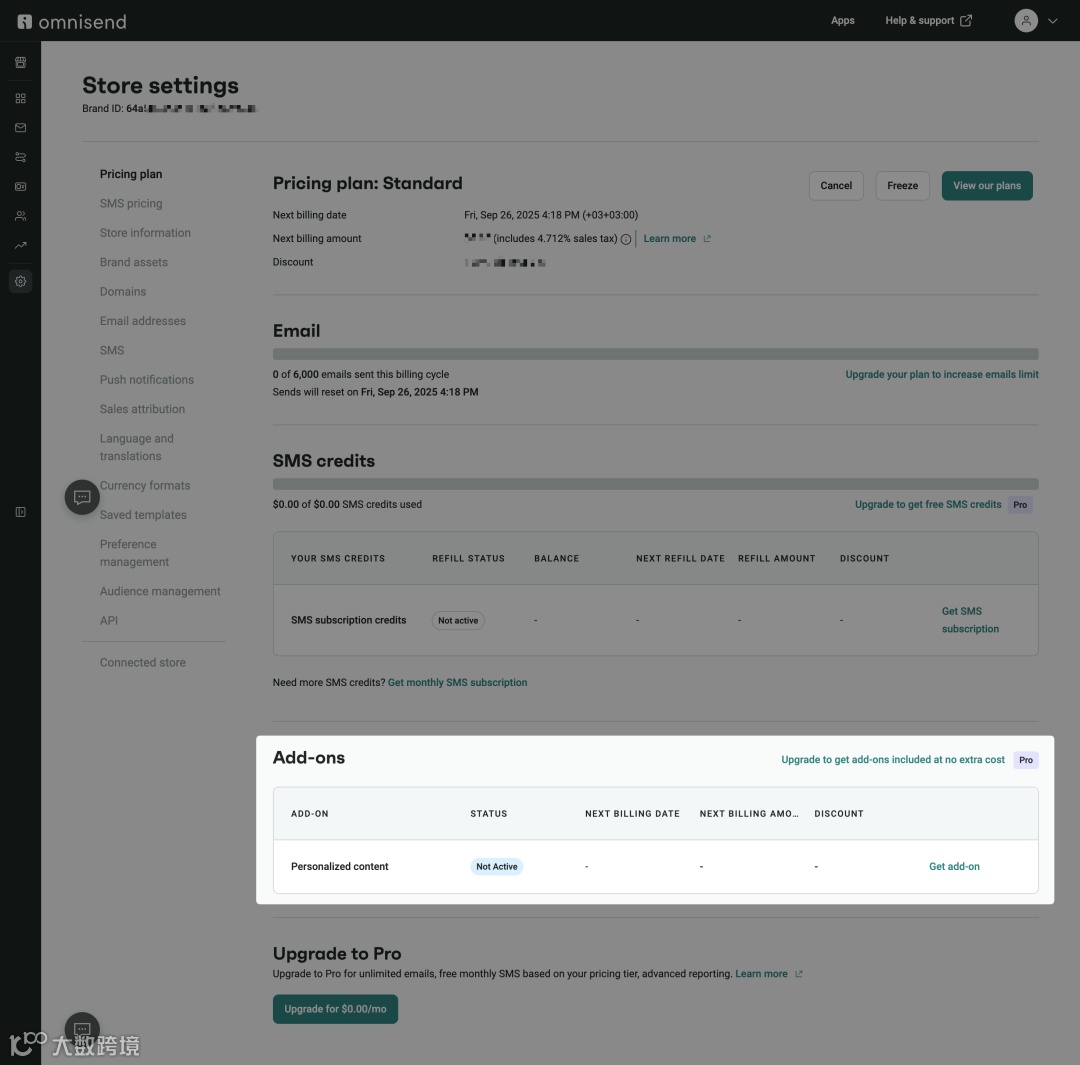Open Saved templates settings
Image resolution: width=1080 pixels, height=1065 pixels.
143,515
